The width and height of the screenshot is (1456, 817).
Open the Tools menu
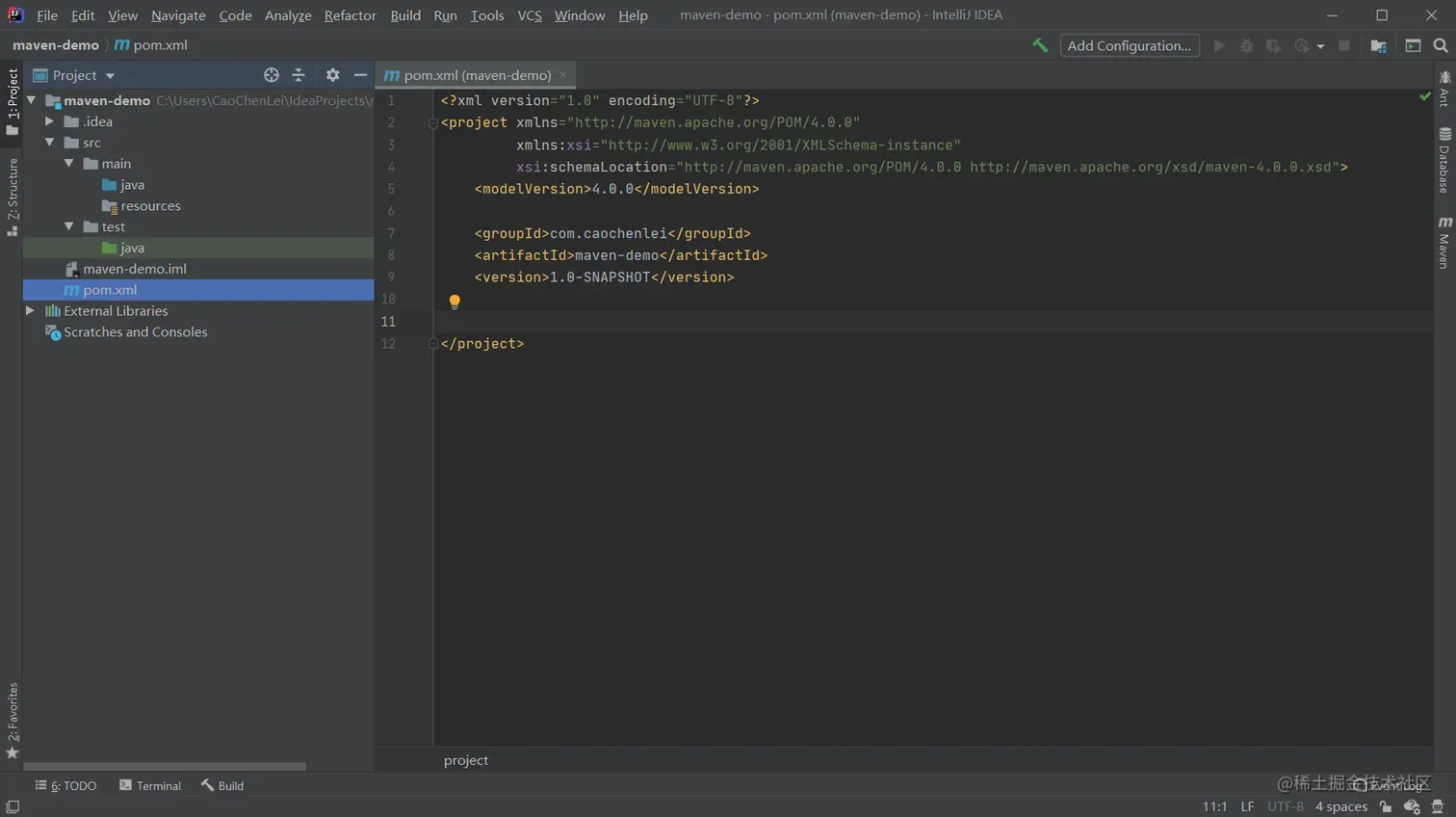[x=487, y=15]
